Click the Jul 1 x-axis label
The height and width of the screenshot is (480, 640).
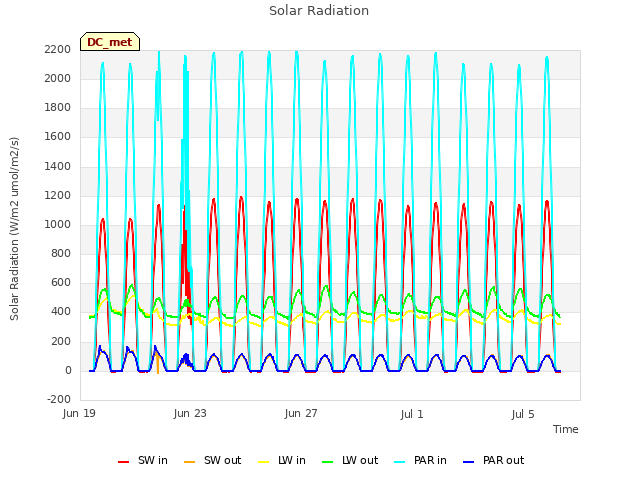click(412, 414)
